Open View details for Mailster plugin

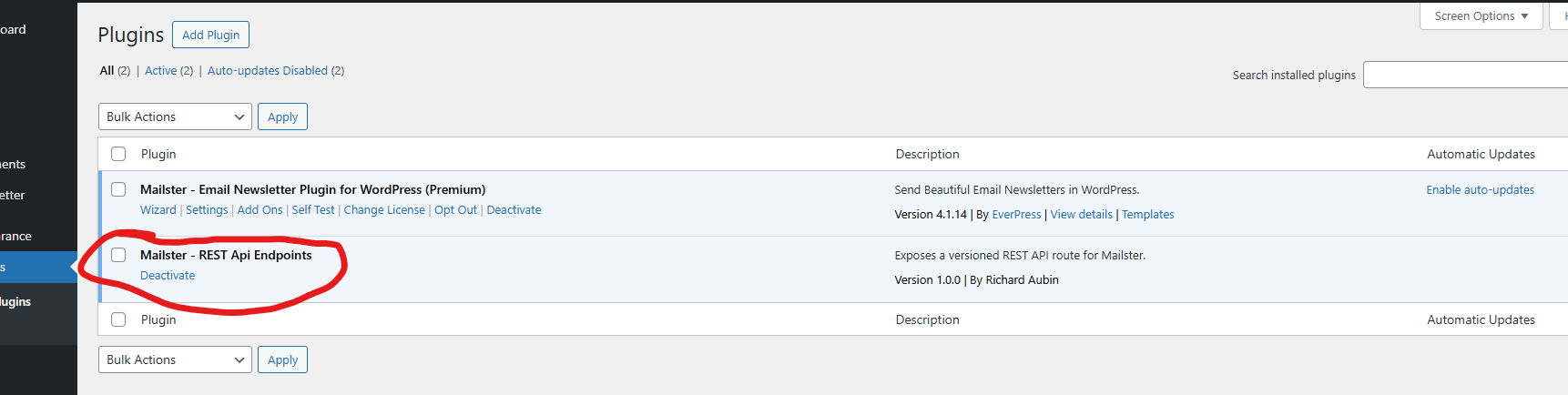click(1081, 215)
